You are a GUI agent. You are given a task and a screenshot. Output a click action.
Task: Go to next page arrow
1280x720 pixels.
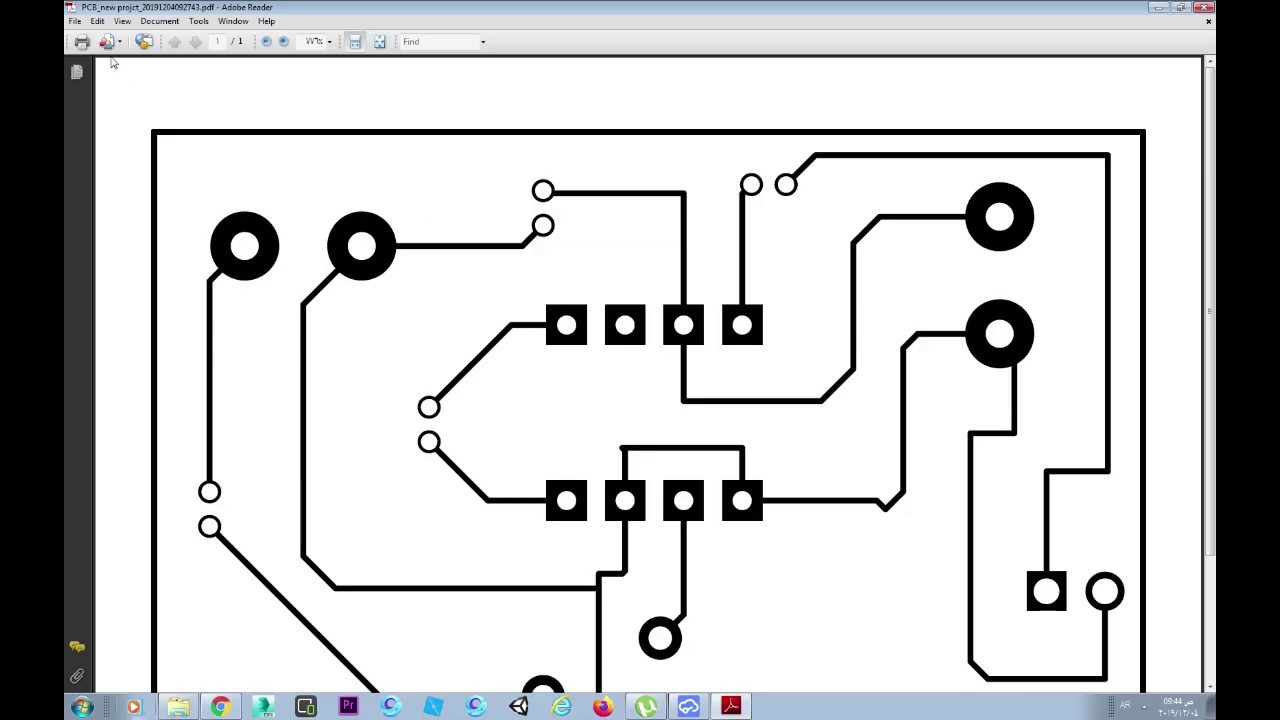[x=195, y=42]
